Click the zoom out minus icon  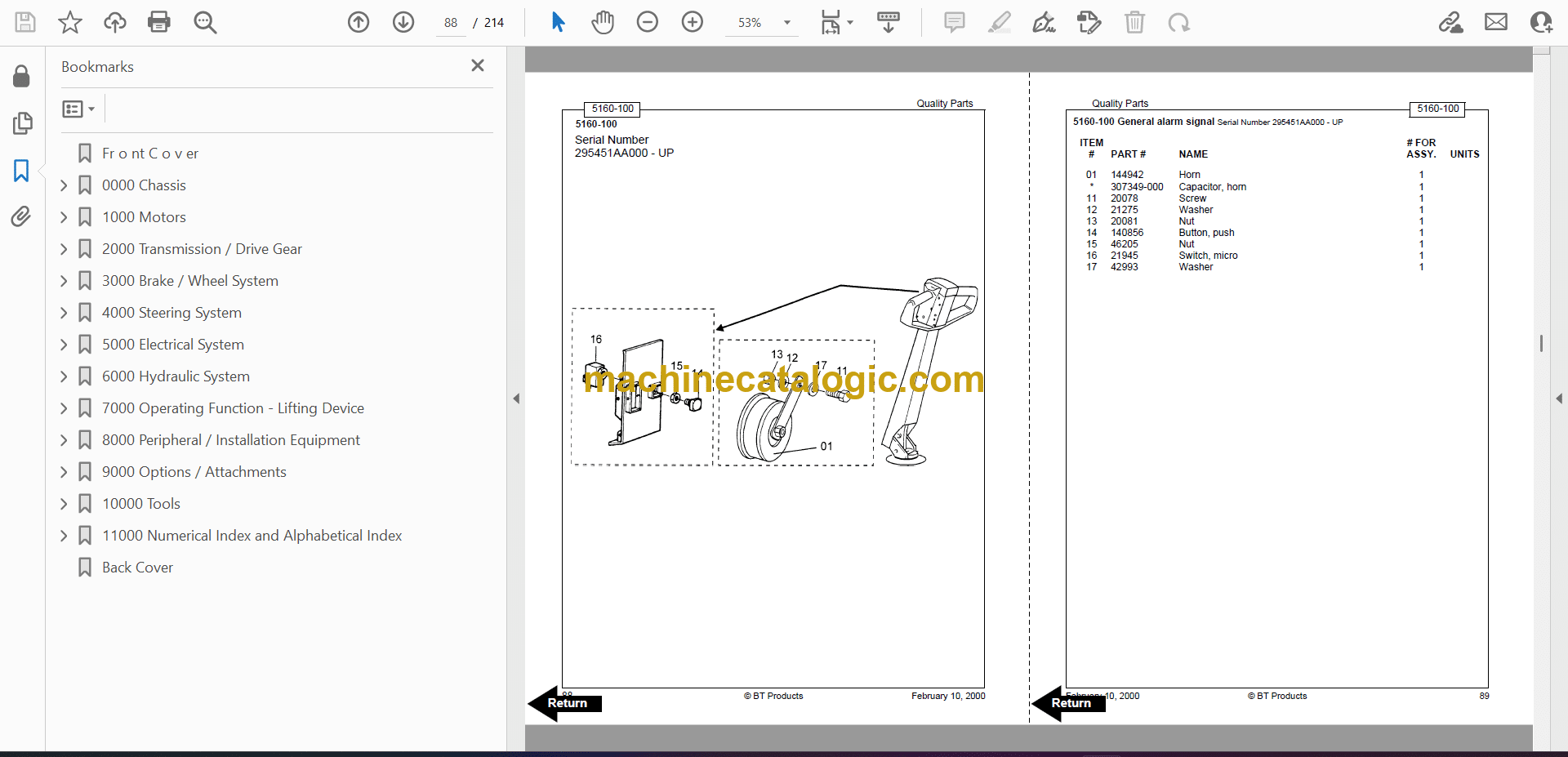point(648,22)
